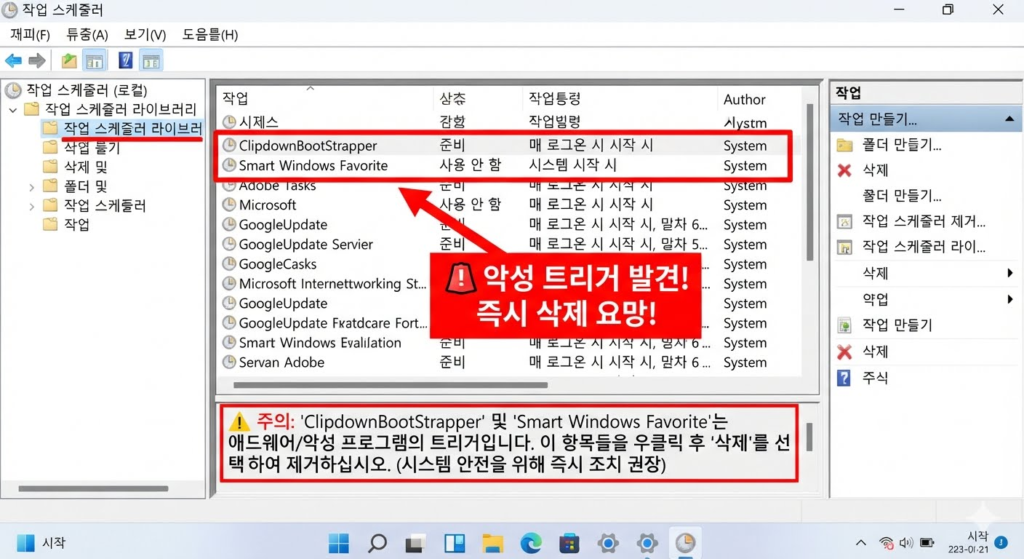1024x559 pixels.
Task: Collapse the 작업 만들기... actions header arrow
Action: pyautogui.click(x=1009, y=119)
